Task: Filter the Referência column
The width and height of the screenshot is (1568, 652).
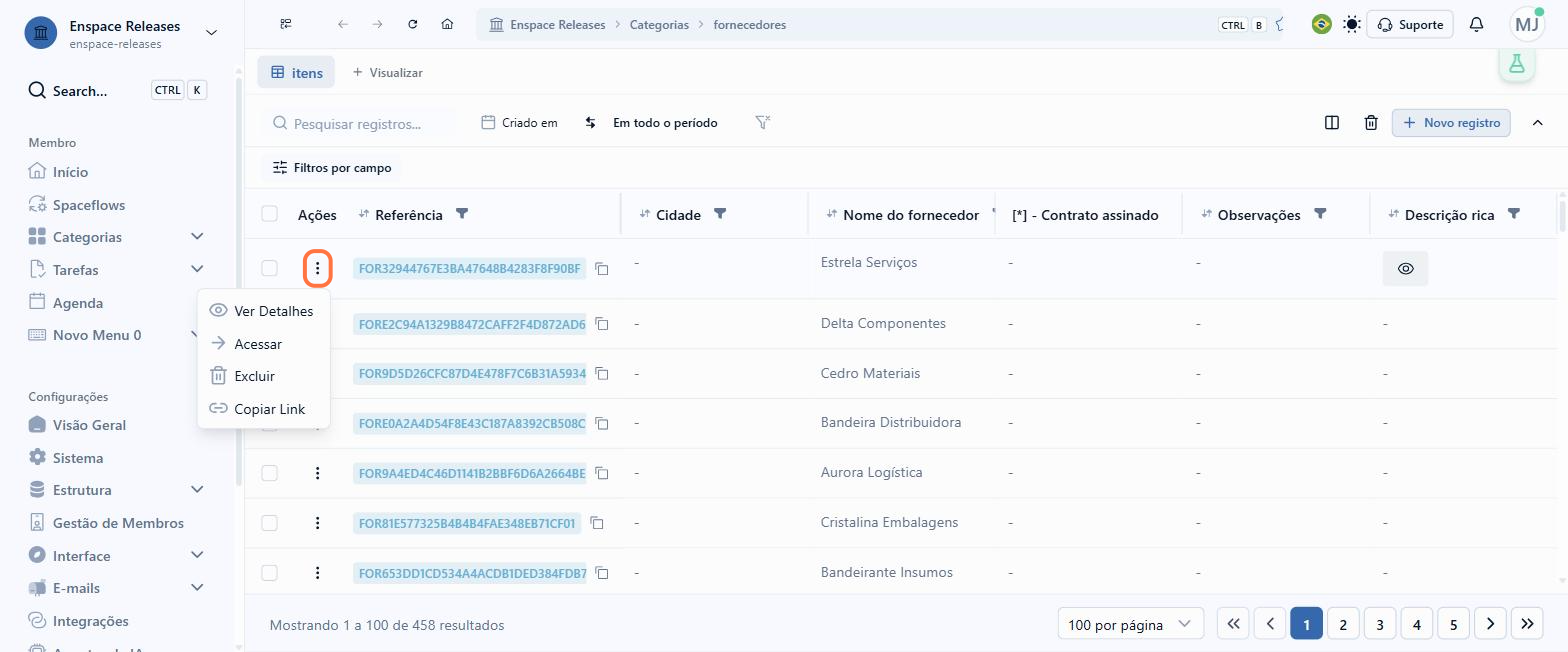Action: click(461, 214)
